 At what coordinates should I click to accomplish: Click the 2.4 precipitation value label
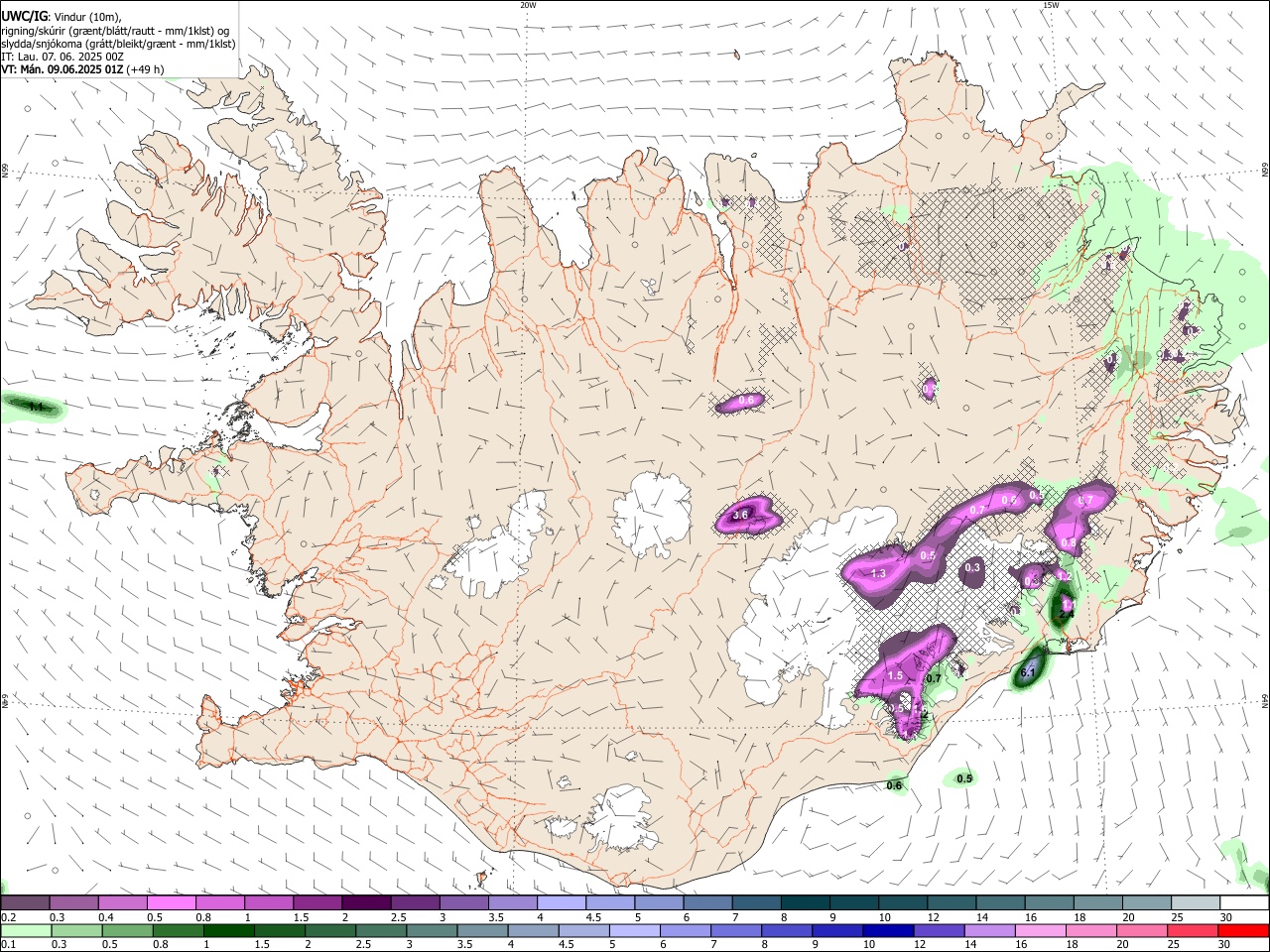(x=1066, y=614)
